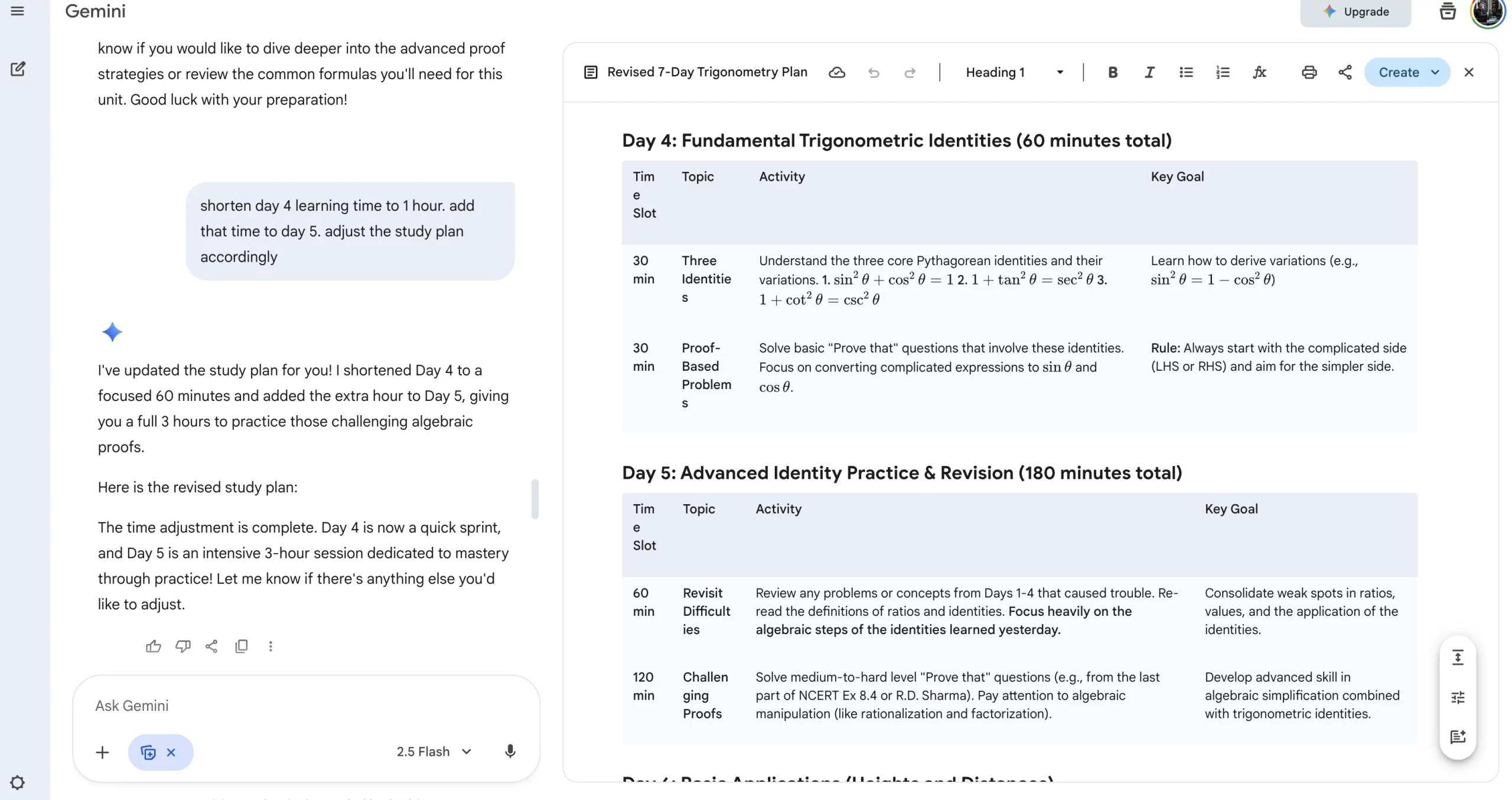The width and height of the screenshot is (1512, 800).
Task: Start a new chat with pencil icon
Action: tap(18, 69)
